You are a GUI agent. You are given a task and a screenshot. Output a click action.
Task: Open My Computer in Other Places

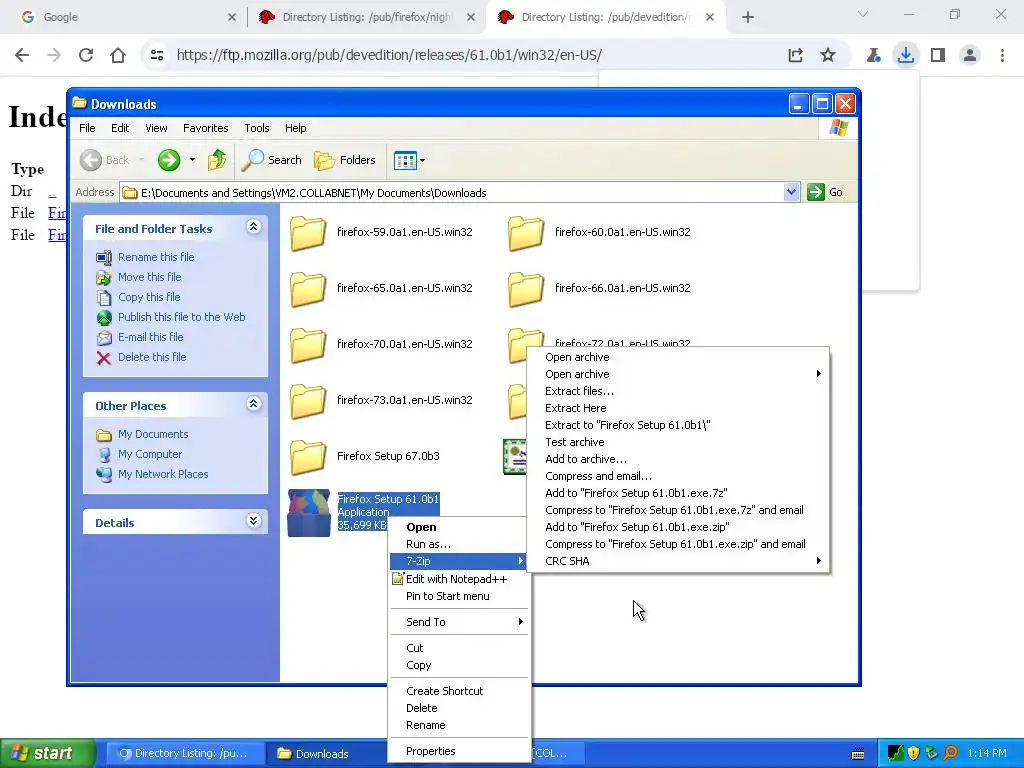tap(139, 455)
